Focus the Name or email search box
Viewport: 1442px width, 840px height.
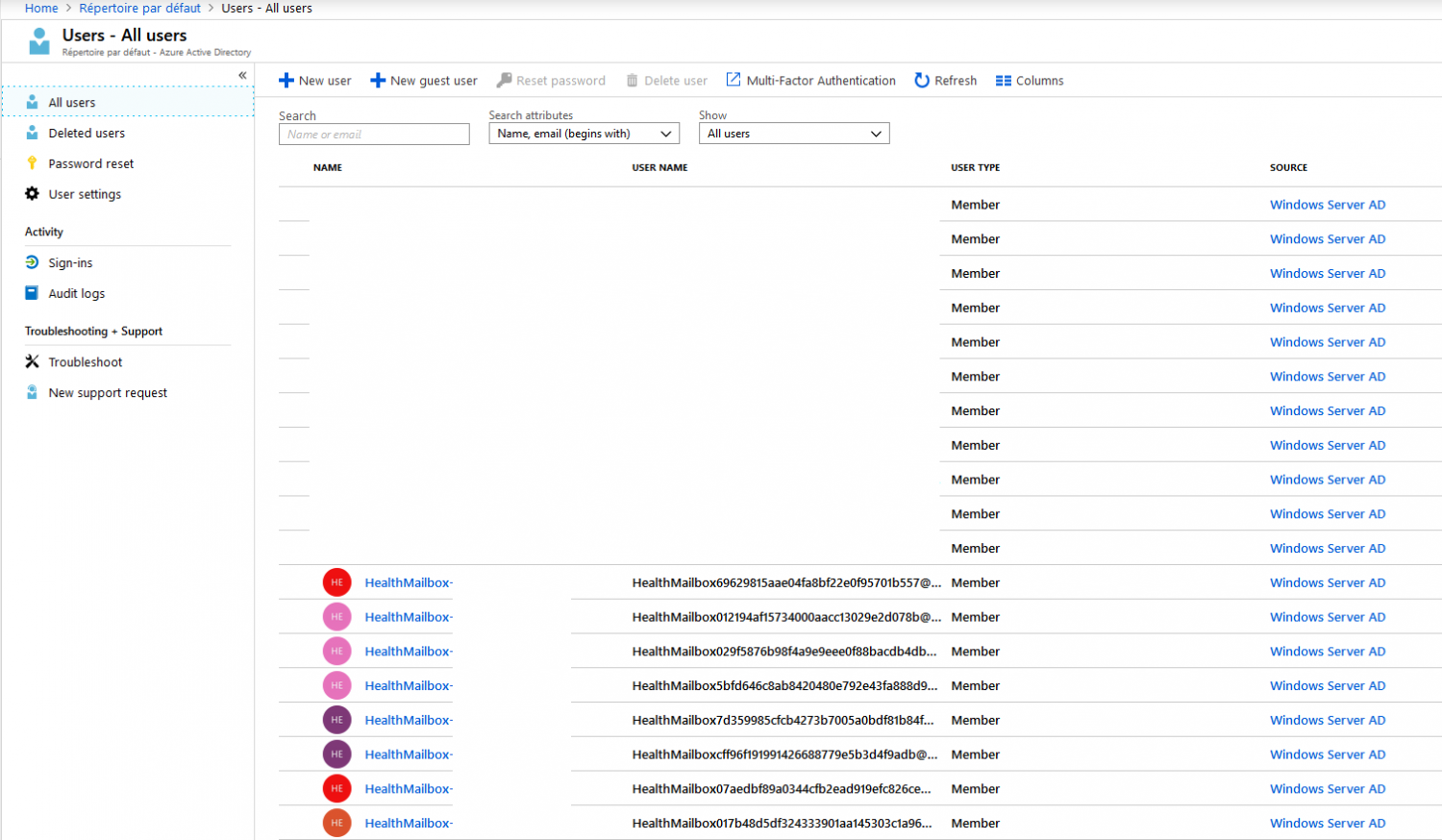374,135
